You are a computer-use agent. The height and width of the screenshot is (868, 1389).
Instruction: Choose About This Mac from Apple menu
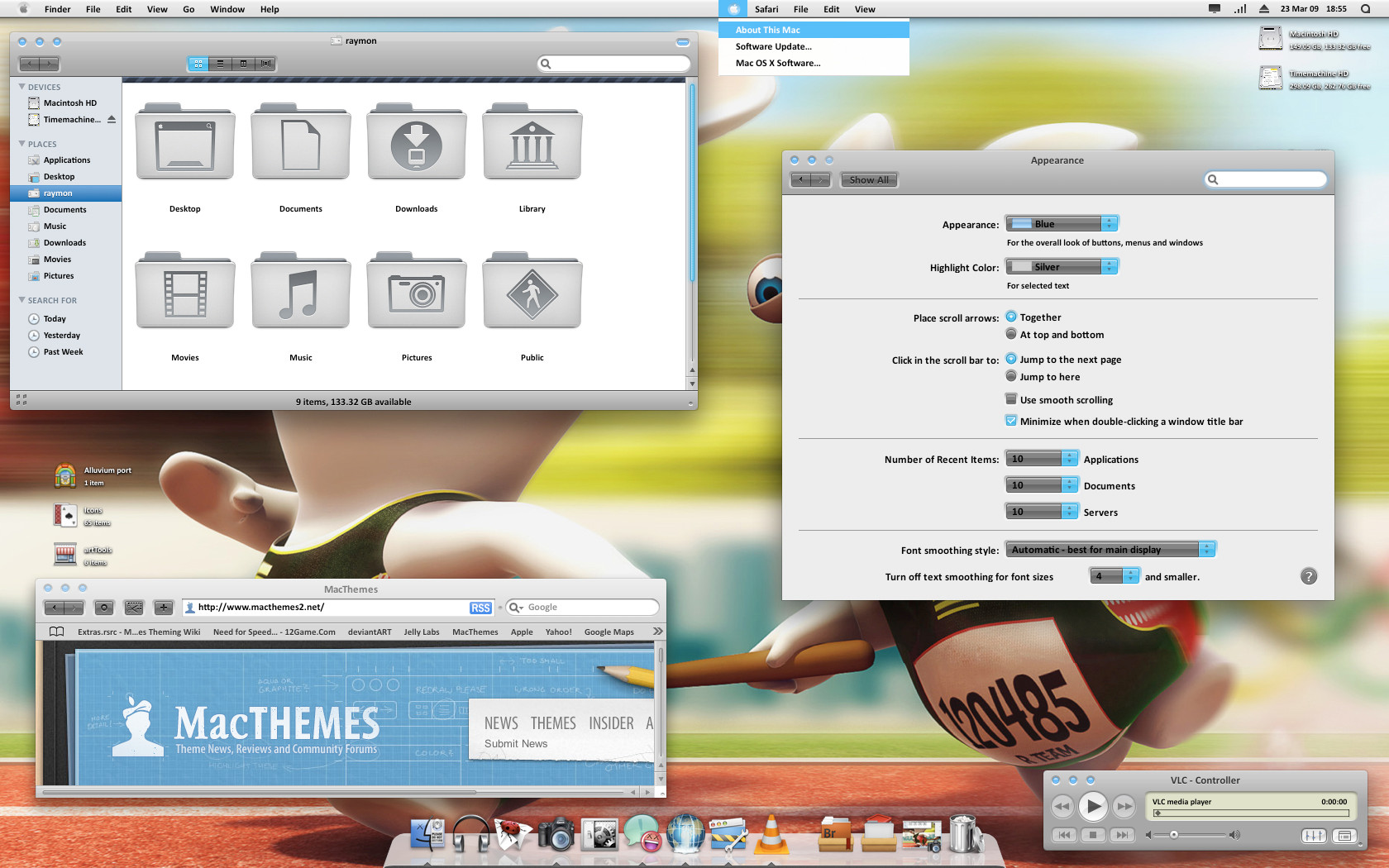pyautogui.click(x=814, y=30)
